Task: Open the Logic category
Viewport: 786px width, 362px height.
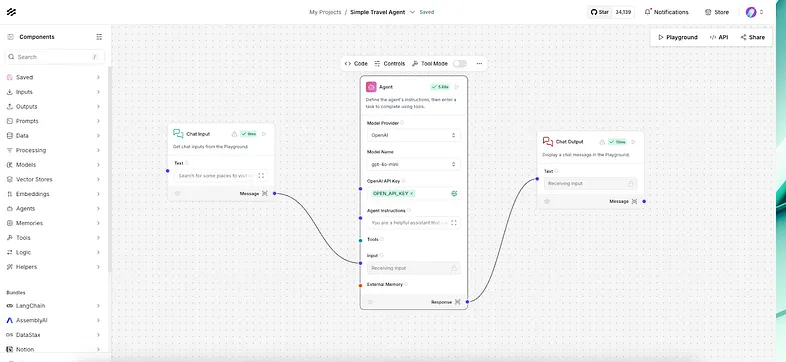Action: (x=54, y=252)
